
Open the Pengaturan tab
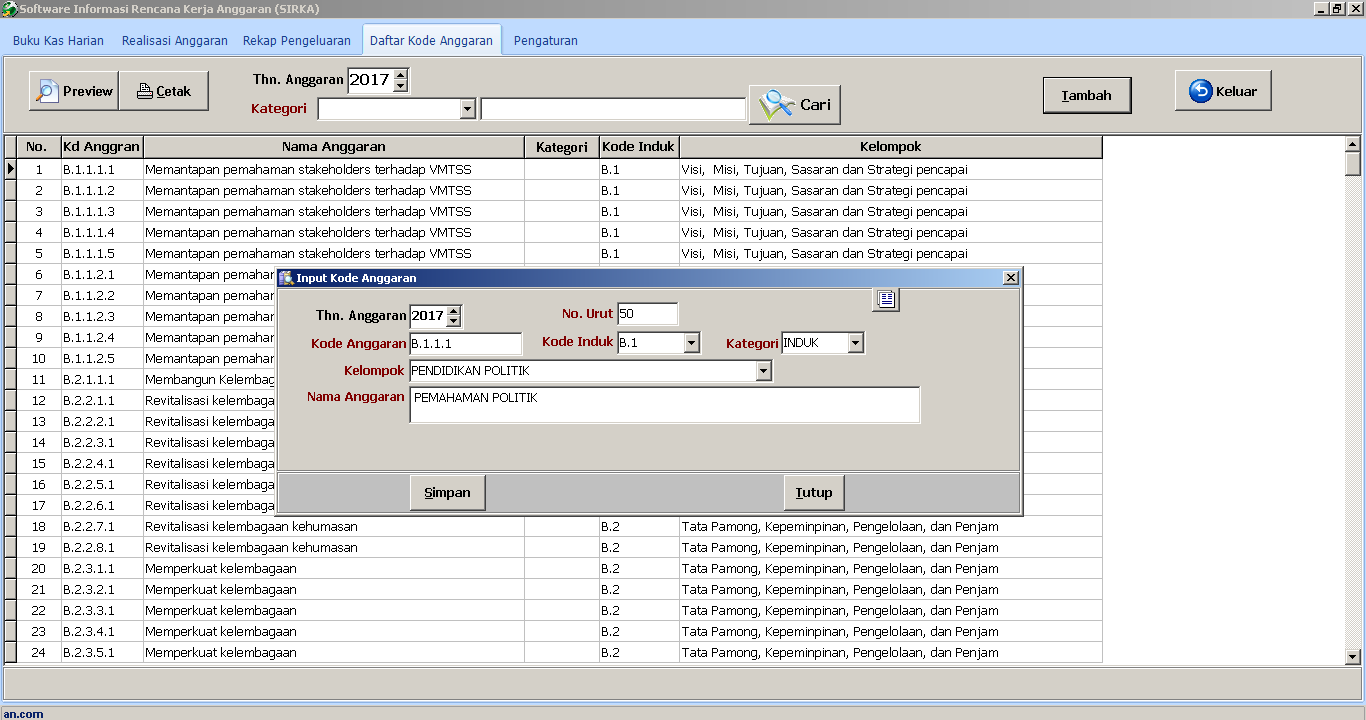(545, 40)
